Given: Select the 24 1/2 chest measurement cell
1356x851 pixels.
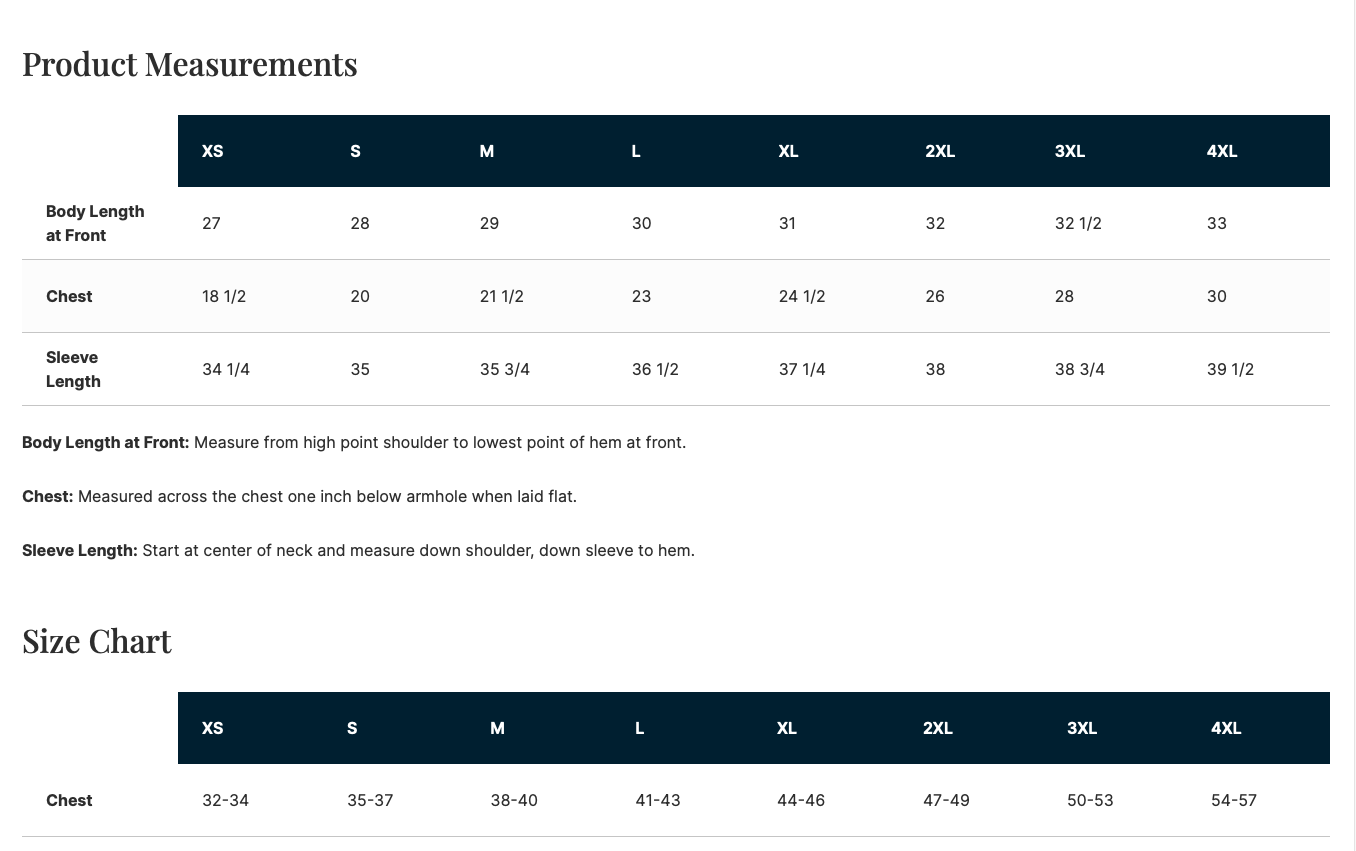Looking at the screenshot, I should point(802,296).
